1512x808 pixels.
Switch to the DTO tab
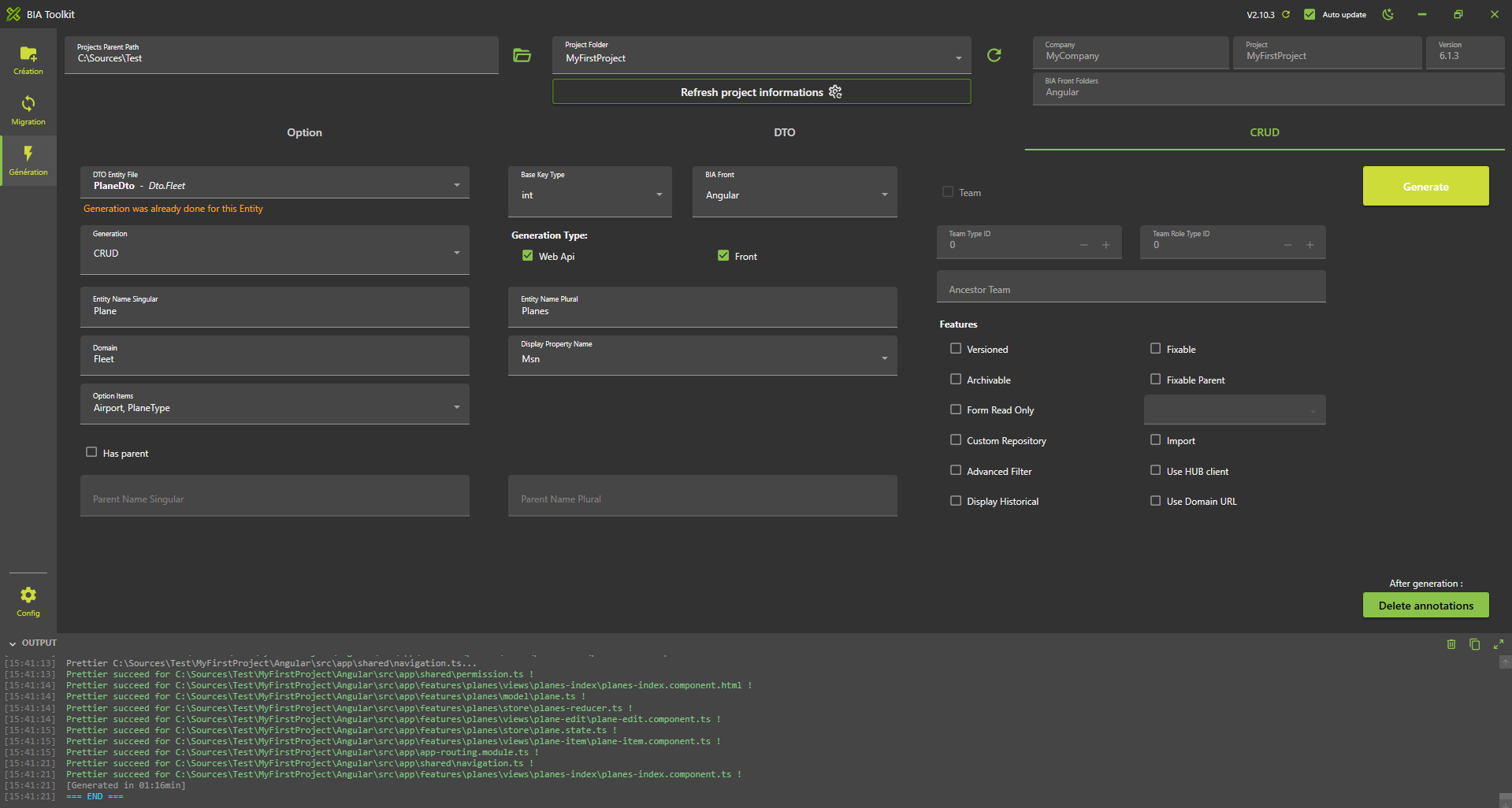[784, 133]
